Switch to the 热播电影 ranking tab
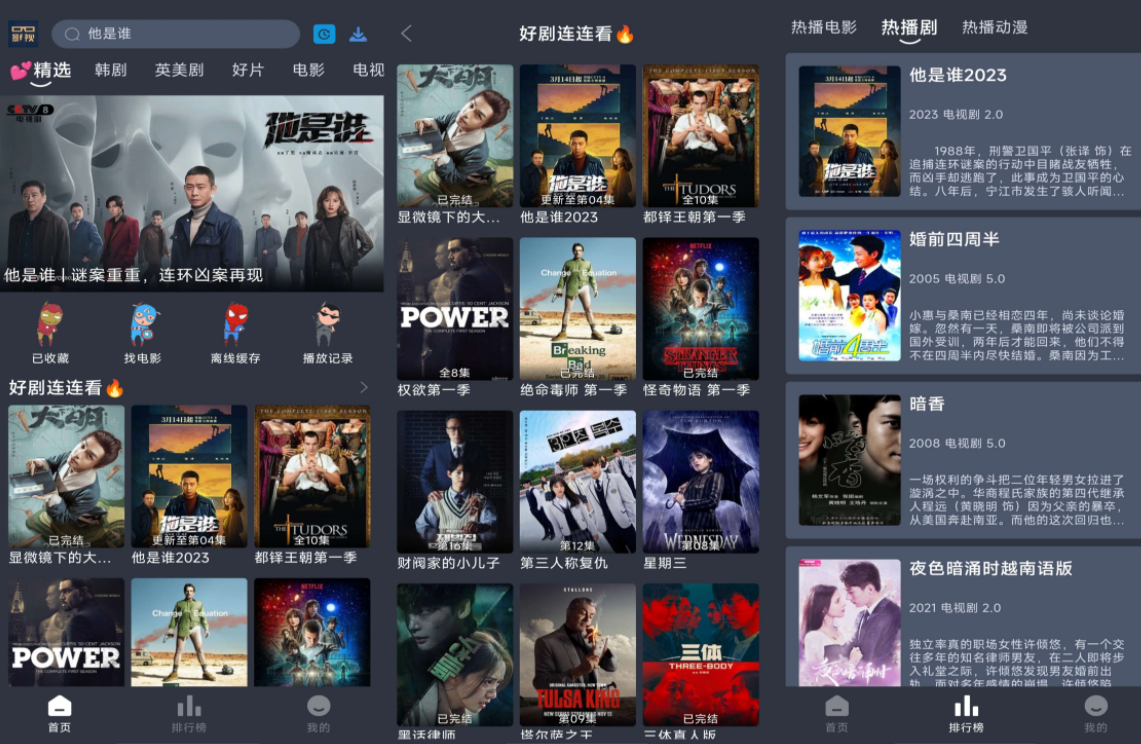 [x=824, y=28]
